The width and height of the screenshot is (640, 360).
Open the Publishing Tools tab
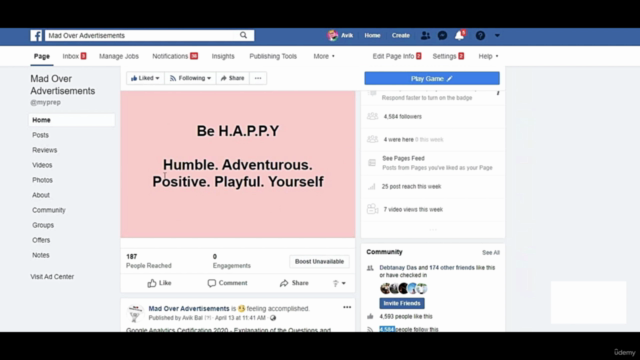point(273,56)
